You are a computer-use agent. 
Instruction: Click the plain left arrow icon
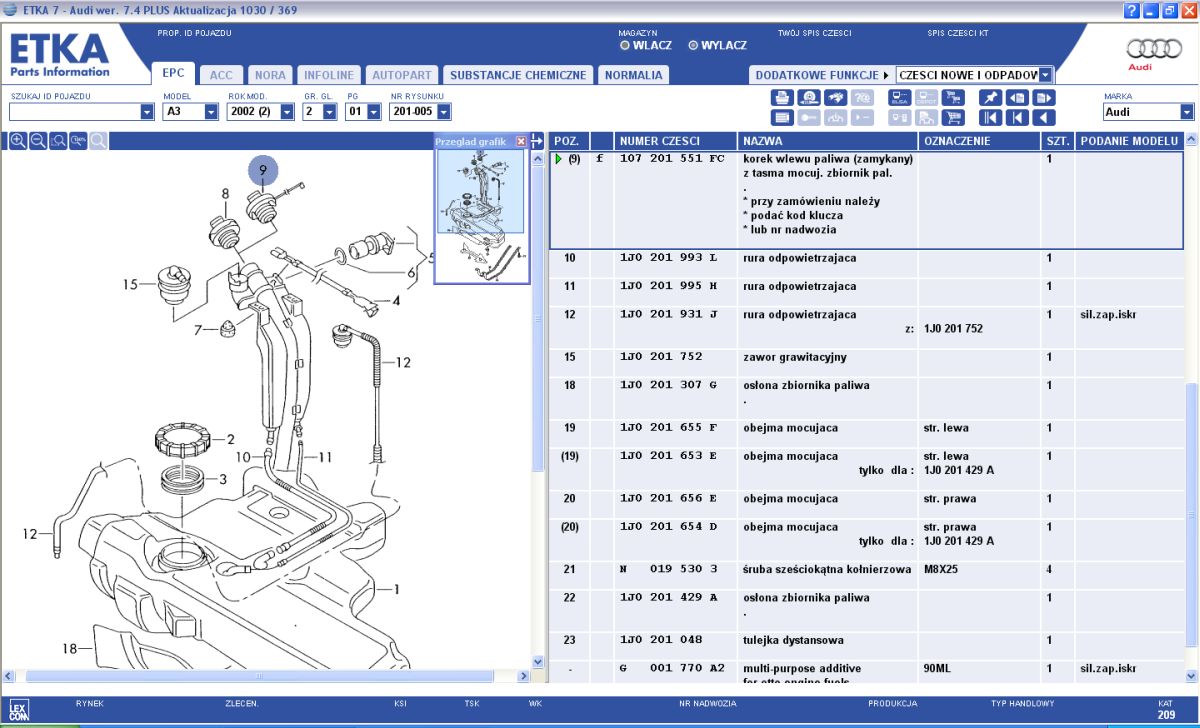(1043, 117)
